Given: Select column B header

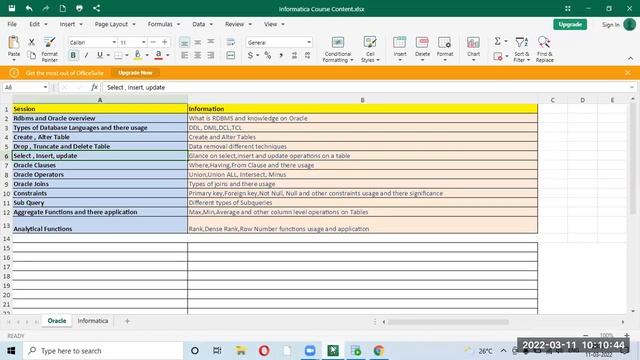Looking at the screenshot, I should tap(362, 100).
